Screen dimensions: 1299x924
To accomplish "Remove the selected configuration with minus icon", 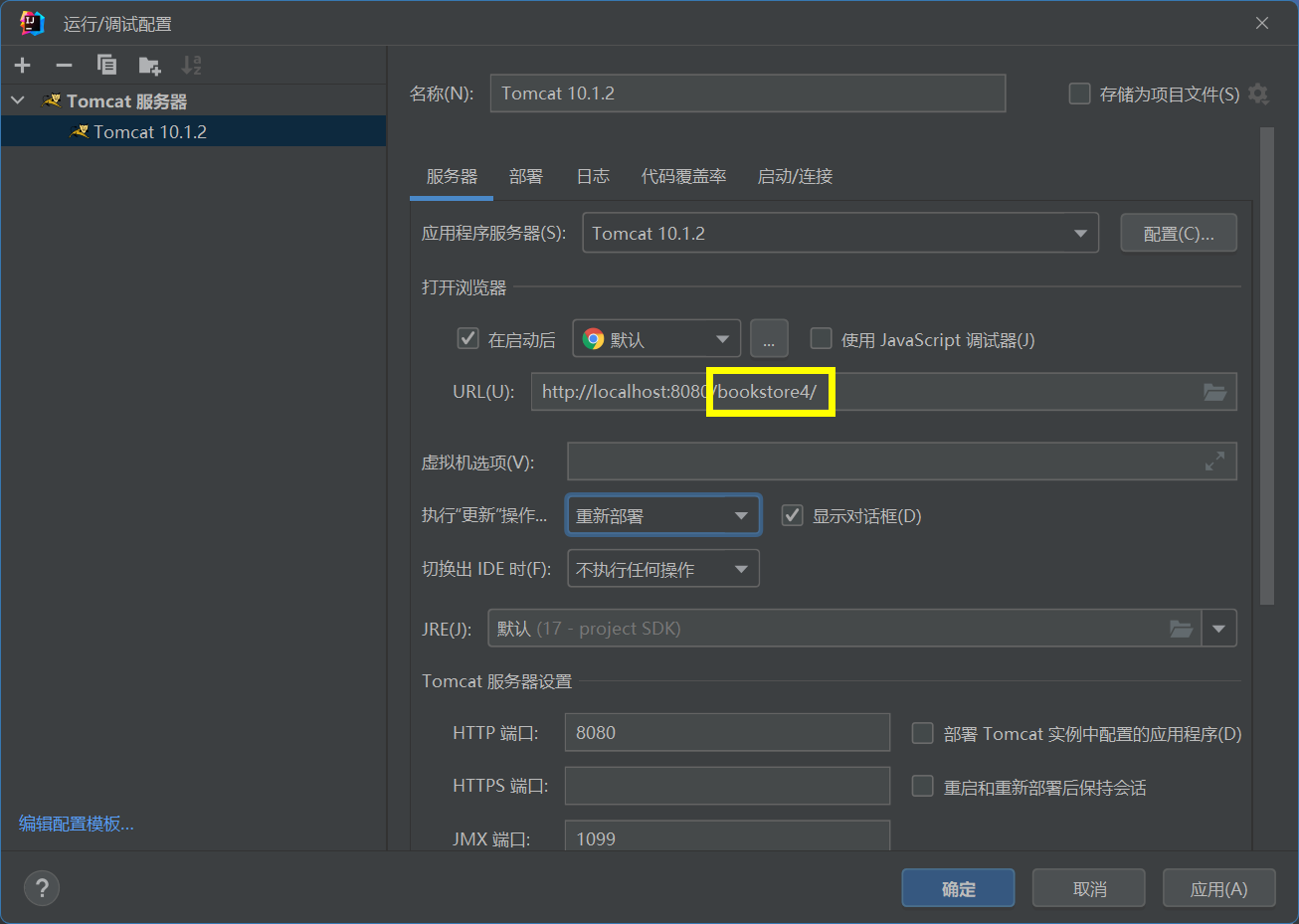I will pos(64,66).
